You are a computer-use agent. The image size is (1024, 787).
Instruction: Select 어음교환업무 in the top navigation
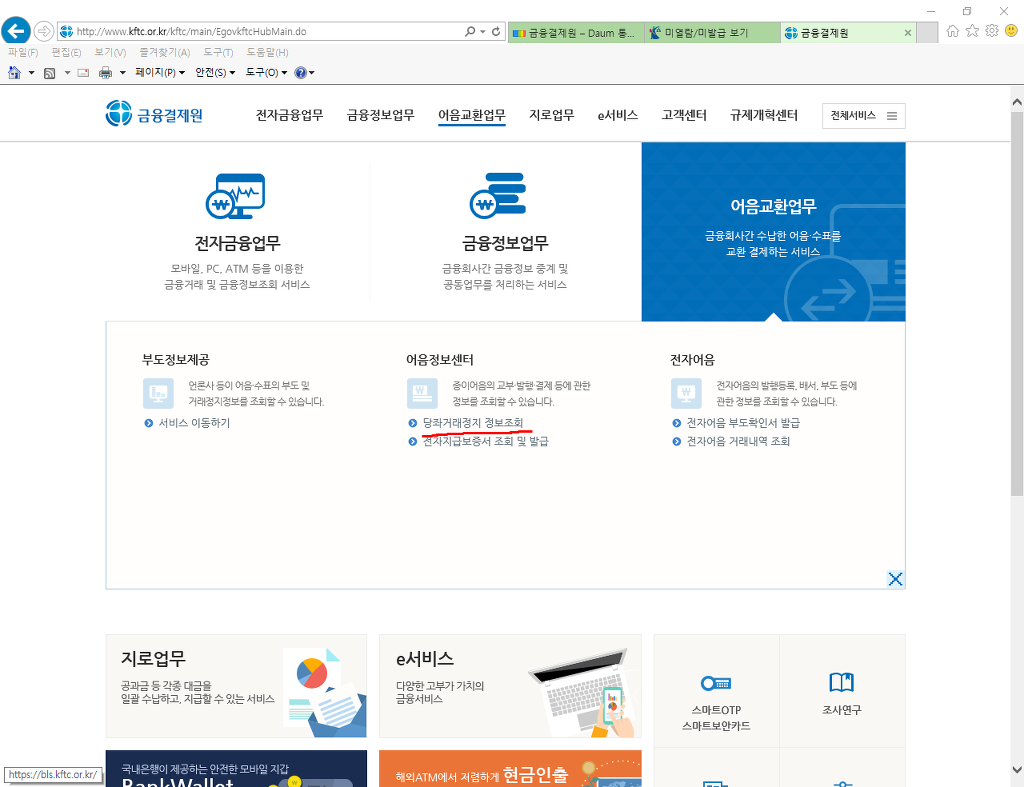[x=472, y=116]
